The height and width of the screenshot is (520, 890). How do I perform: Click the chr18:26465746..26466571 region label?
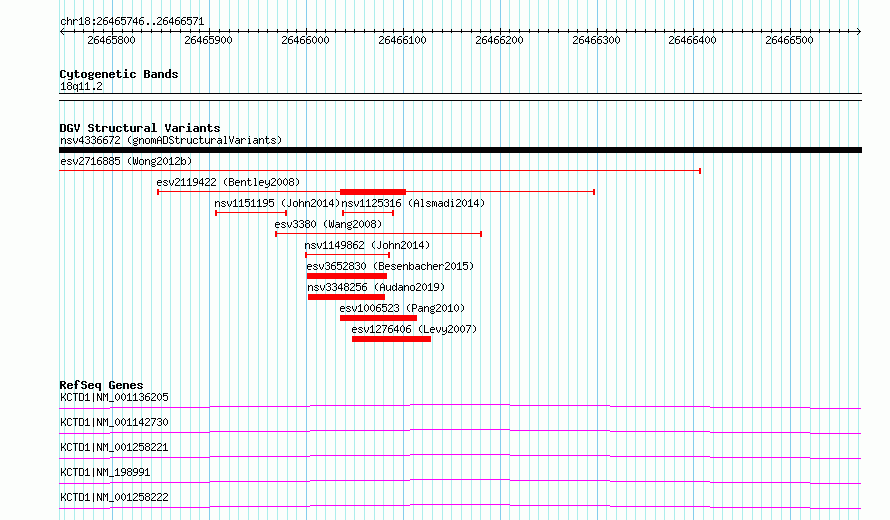tap(132, 22)
